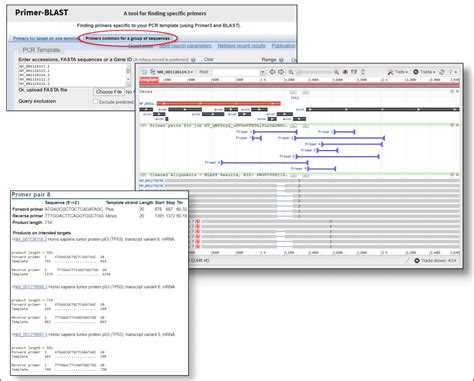This screenshot has width=474, height=381.
Task: Click the pencil edit icon in viewer status bar
Action: point(407,260)
